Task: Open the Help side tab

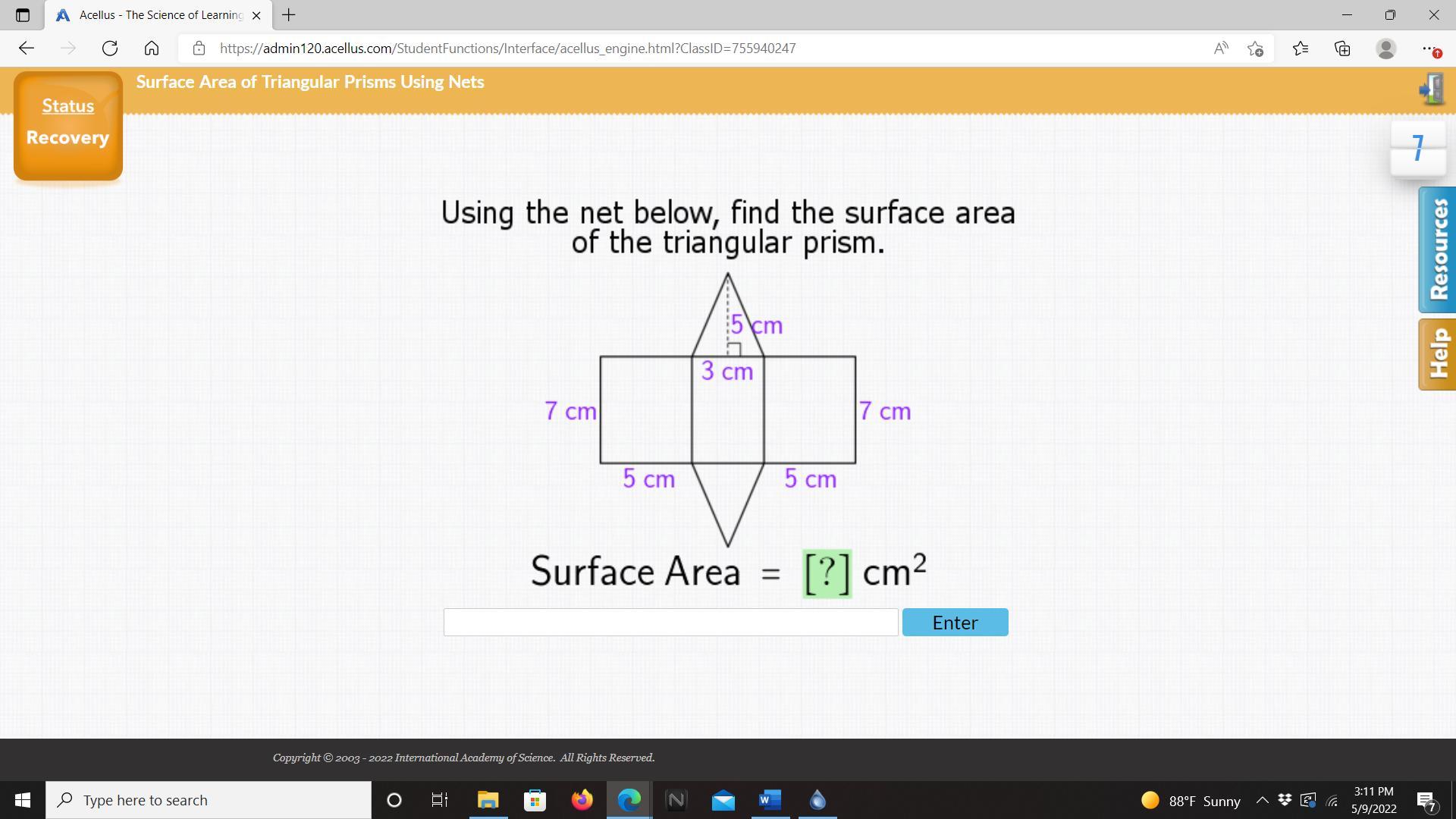Action: pyautogui.click(x=1437, y=354)
